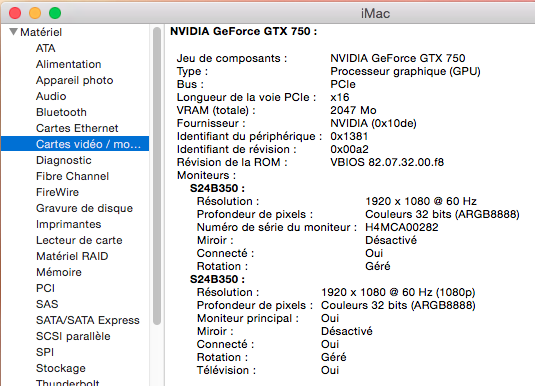Image resolution: width=535 pixels, height=386 pixels.
Task: Click the Télévision label
Action: point(226,370)
